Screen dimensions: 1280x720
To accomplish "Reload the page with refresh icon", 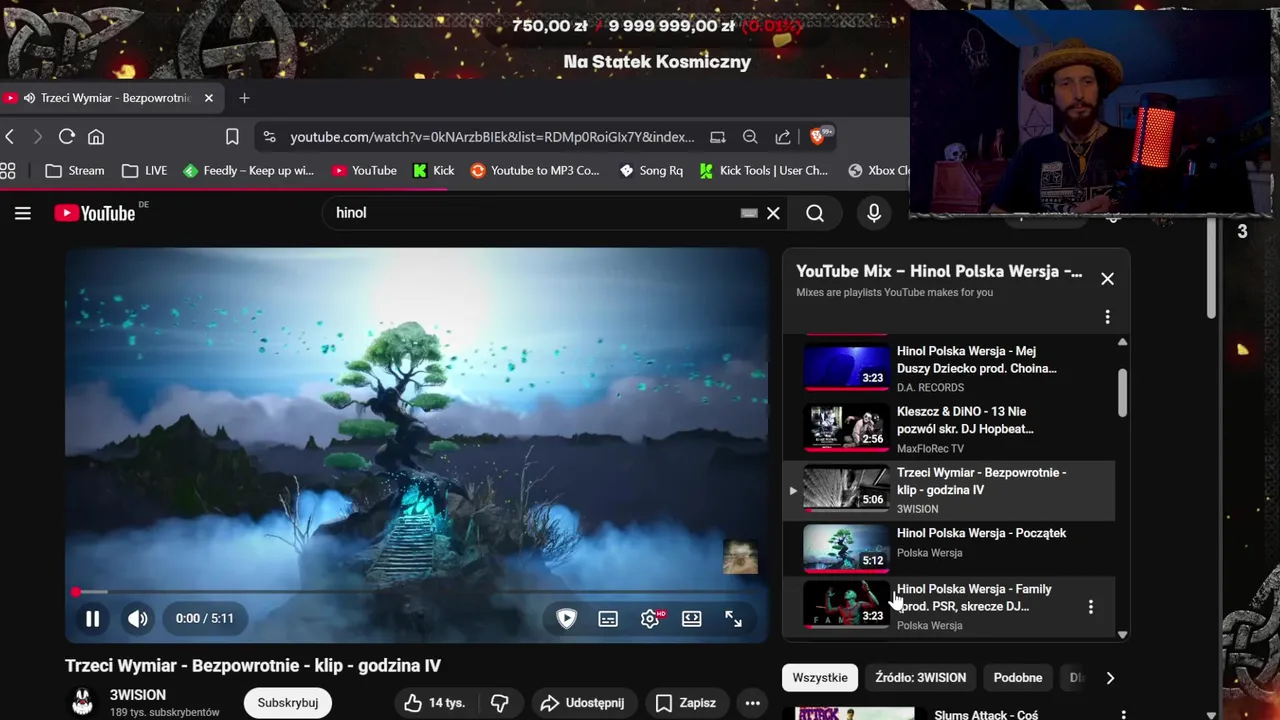I will click(x=67, y=137).
